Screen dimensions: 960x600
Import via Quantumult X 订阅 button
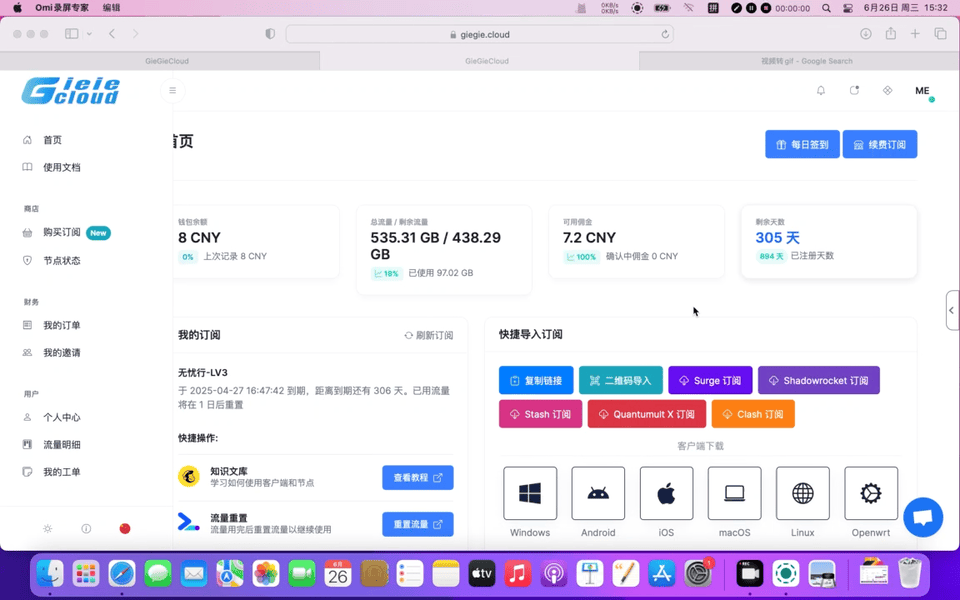click(647, 414)
